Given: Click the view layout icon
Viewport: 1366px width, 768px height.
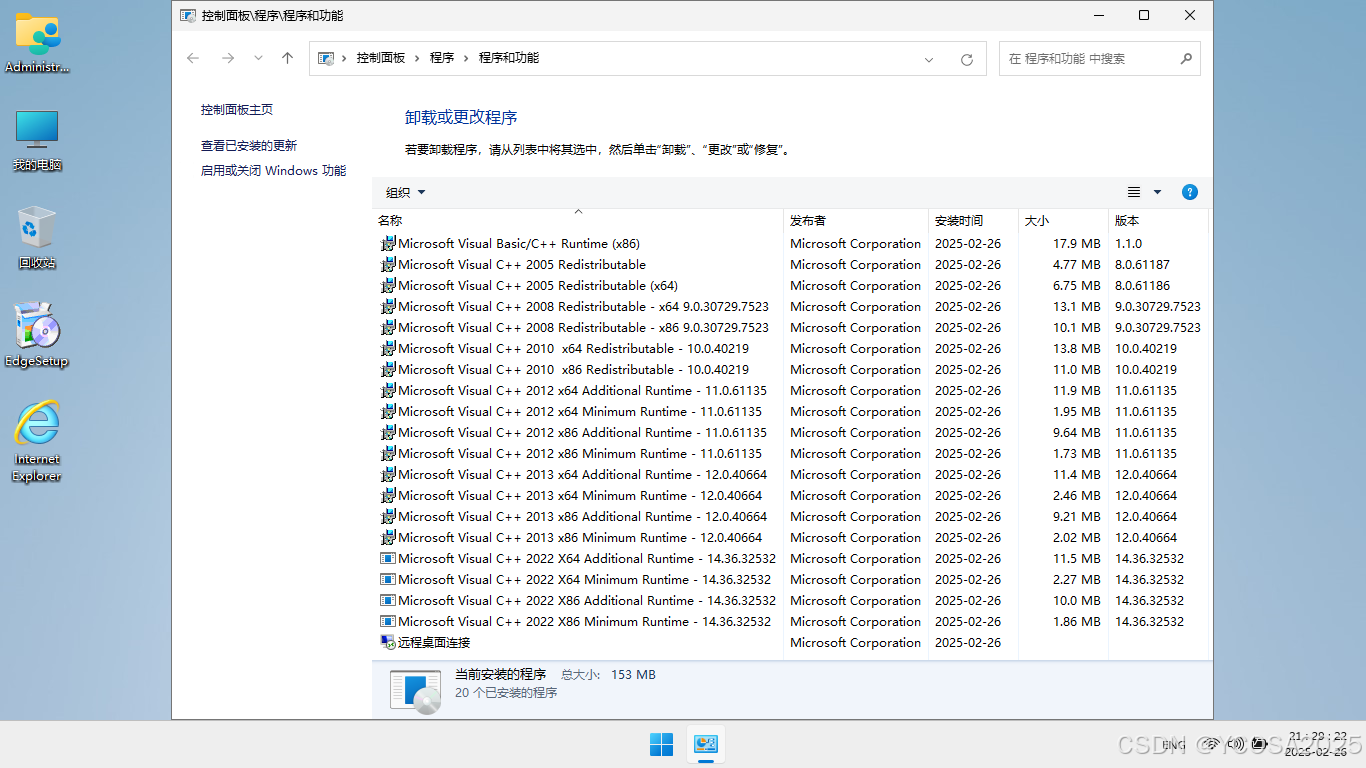Looking at the screenshot, I should (x=1134, y=192).
